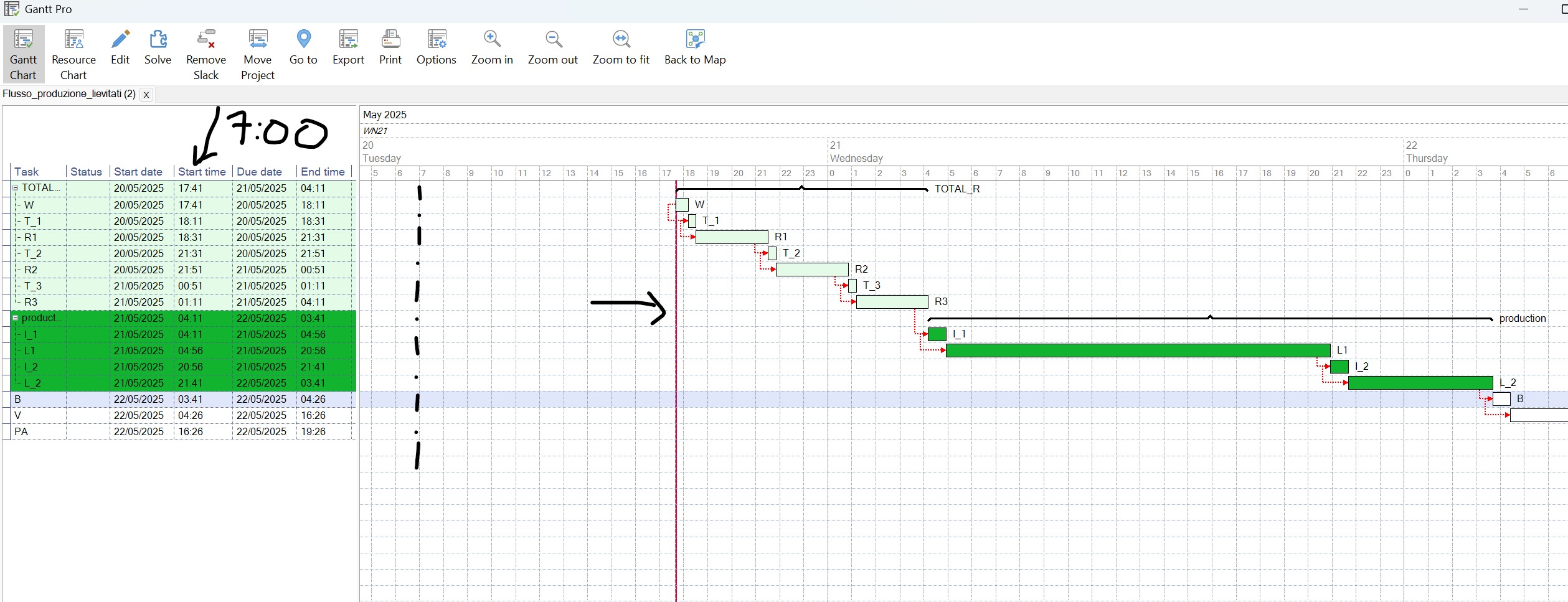Run the Solve tool
Image resolution: width=1568 pixels, height=602 pixels.
coord(158,47)
